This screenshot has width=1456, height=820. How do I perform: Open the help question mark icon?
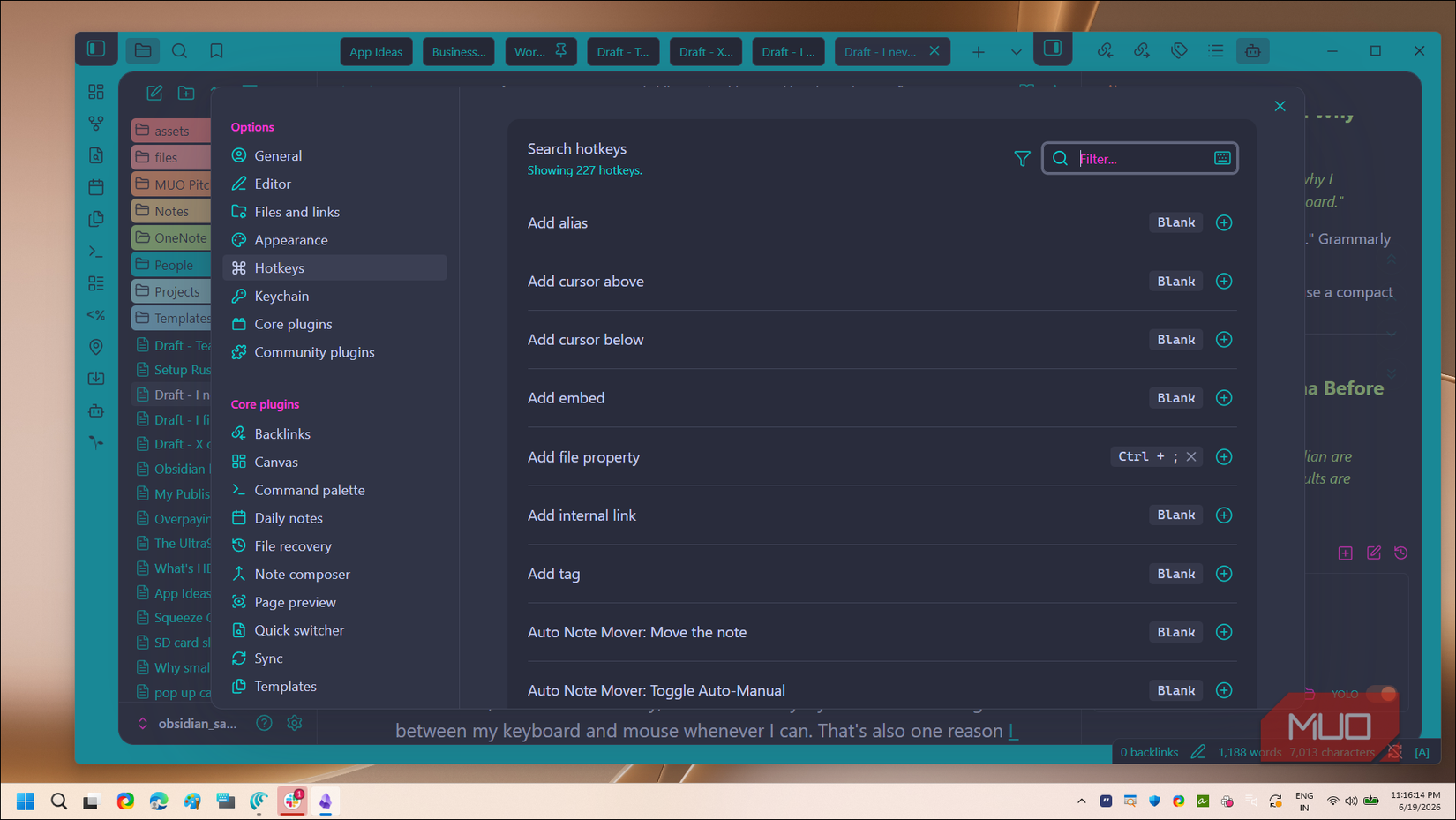[x=264, y=723]
